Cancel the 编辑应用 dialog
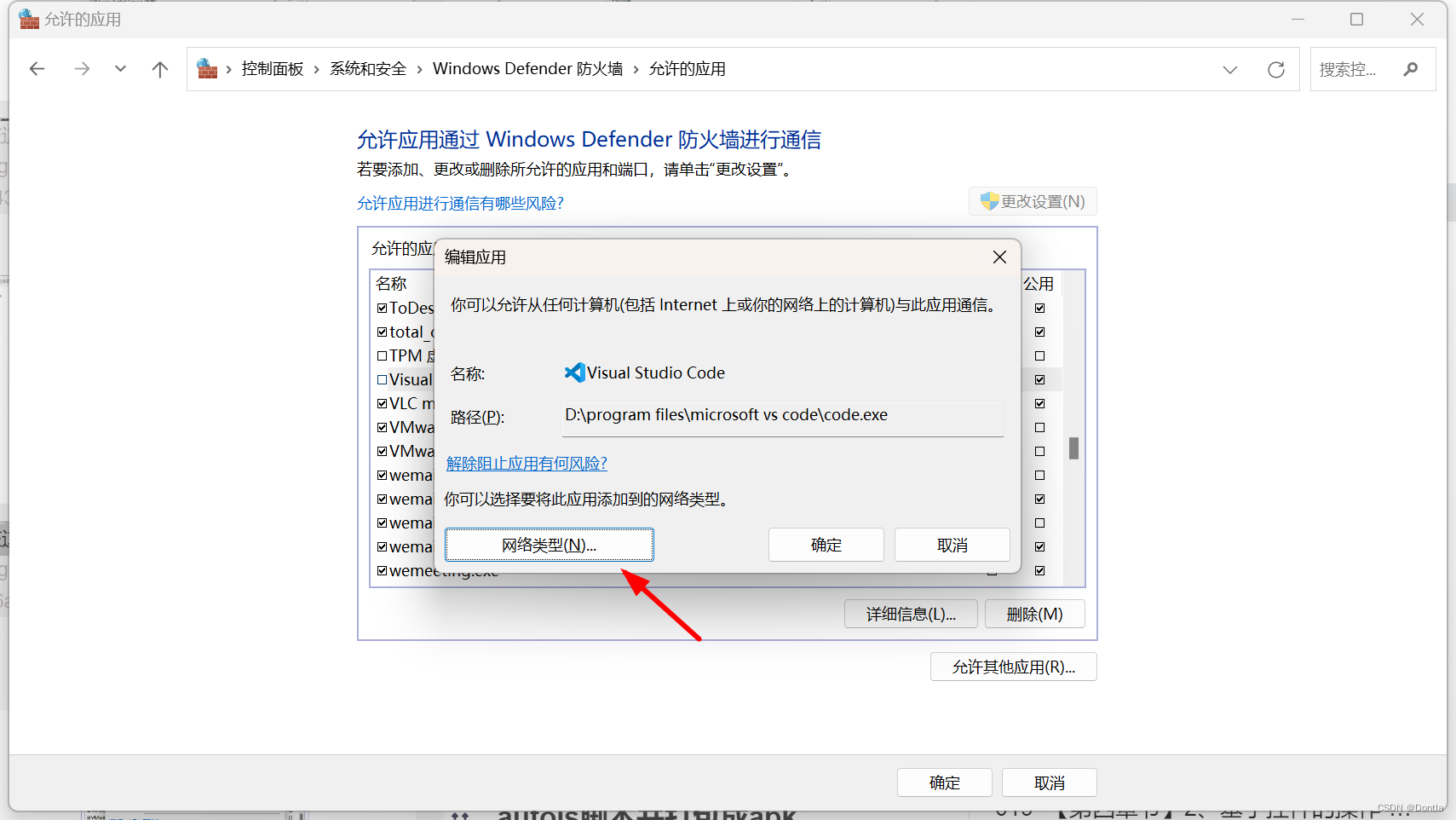Screen dimensions: 1456x820 952,545
